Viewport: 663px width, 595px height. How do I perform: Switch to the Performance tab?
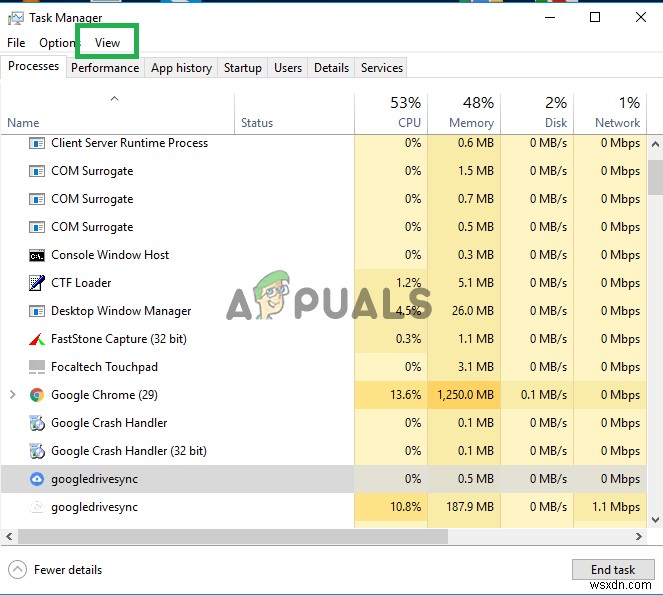coord(105,68)
